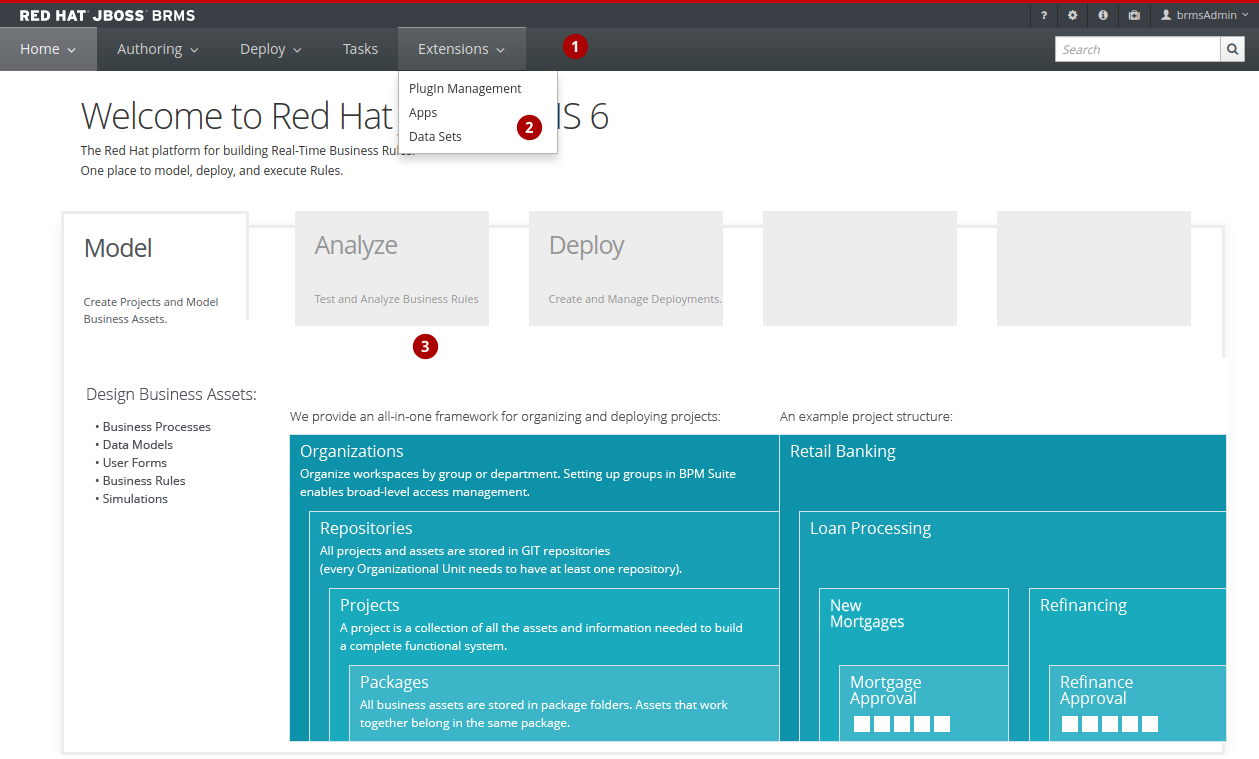1259x759 pixels.
Task: Click the magnifier search button
Action: coord(1233,49)
